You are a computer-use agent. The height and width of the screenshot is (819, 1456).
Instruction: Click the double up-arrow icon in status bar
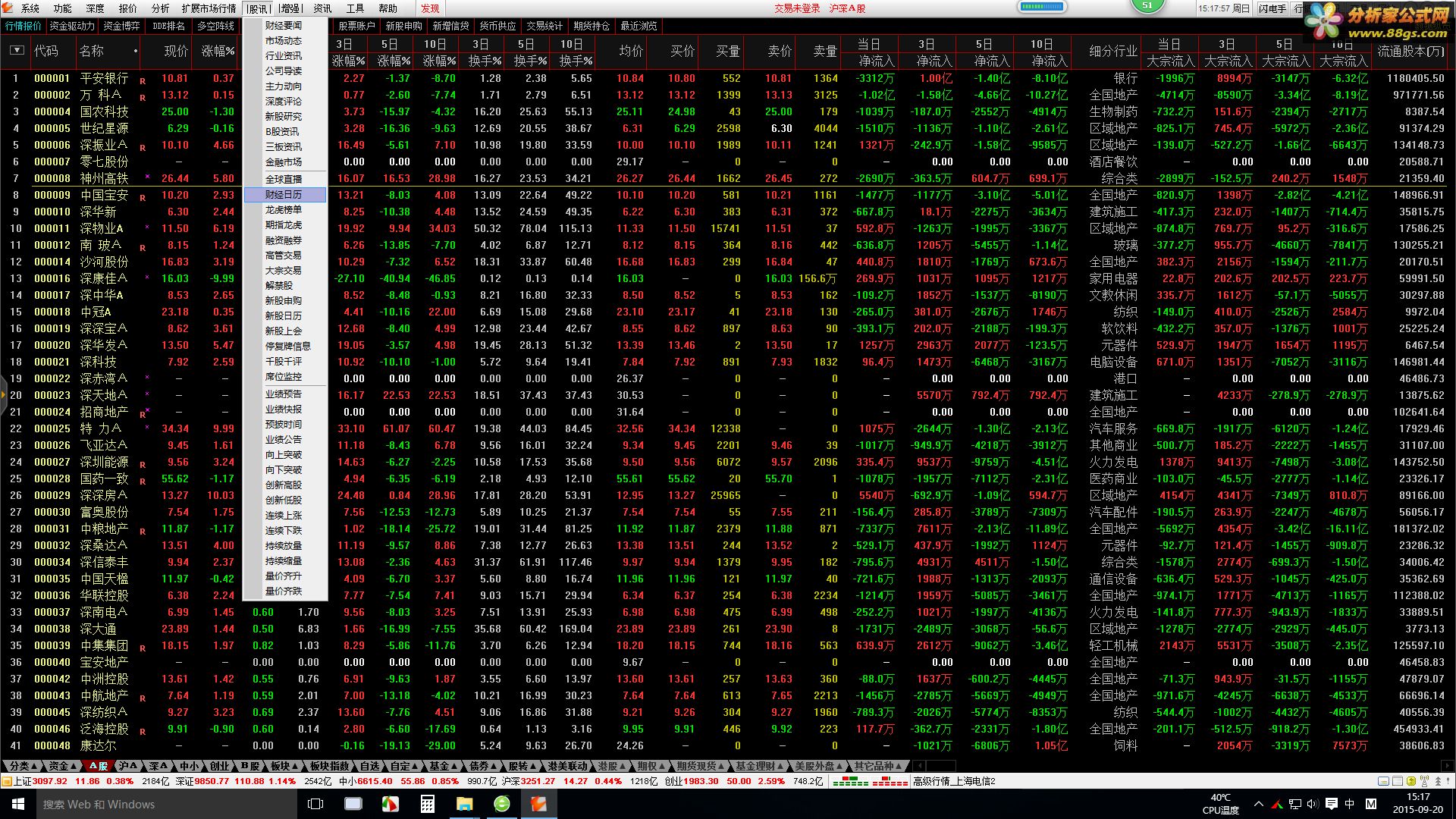pos(1438,781)
